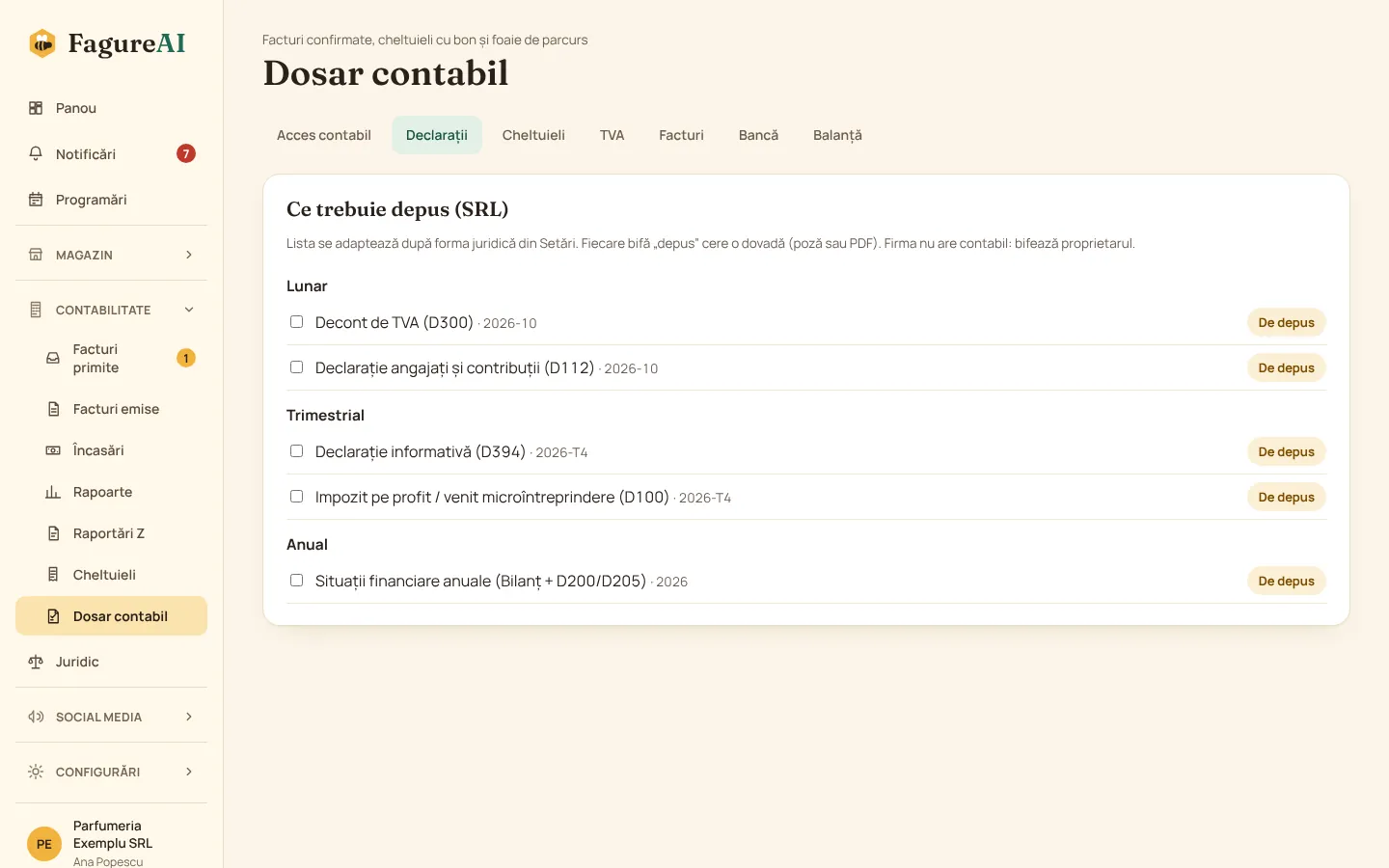Click the Cheltuieli receipt icon

point(53,575)
